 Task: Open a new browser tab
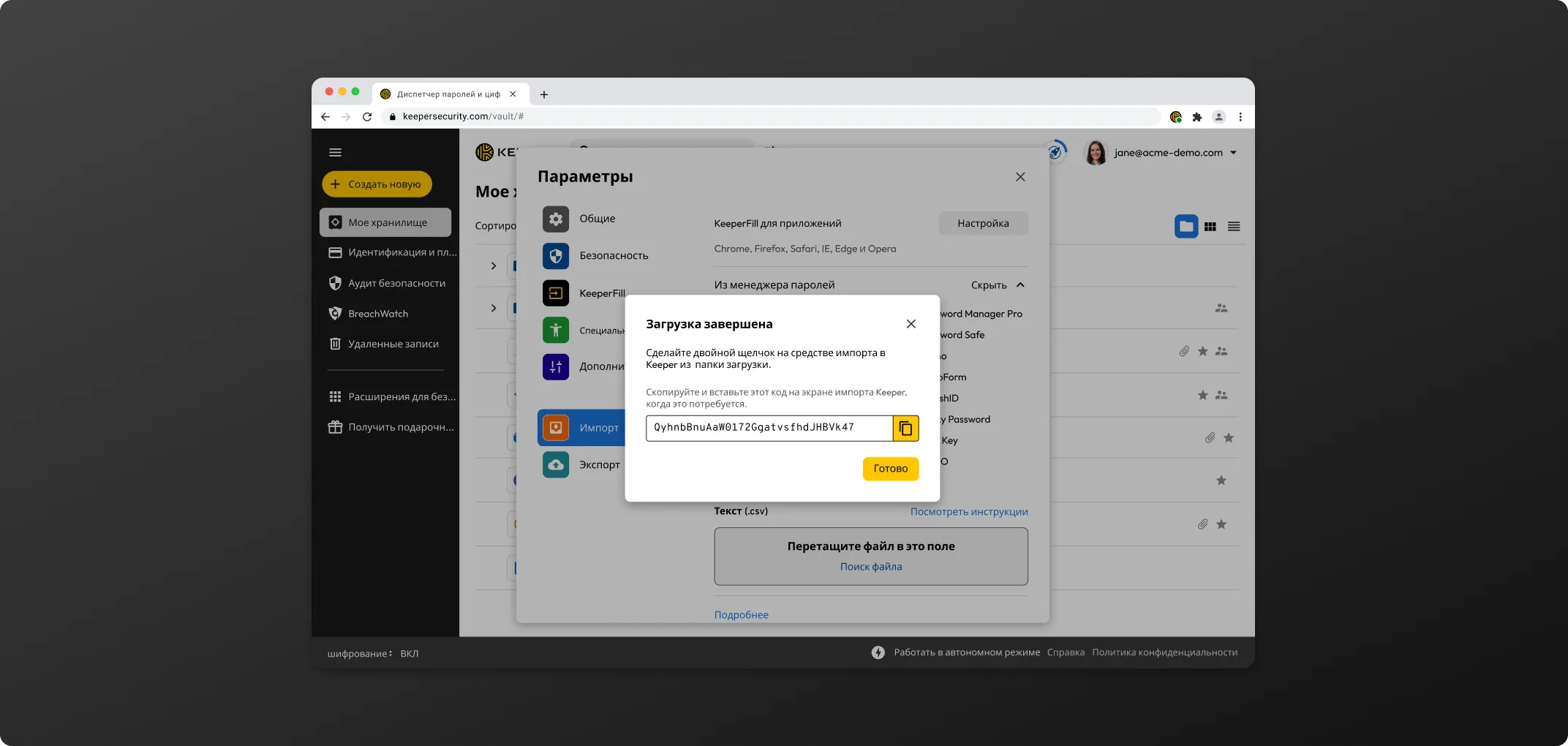(543, 94)
